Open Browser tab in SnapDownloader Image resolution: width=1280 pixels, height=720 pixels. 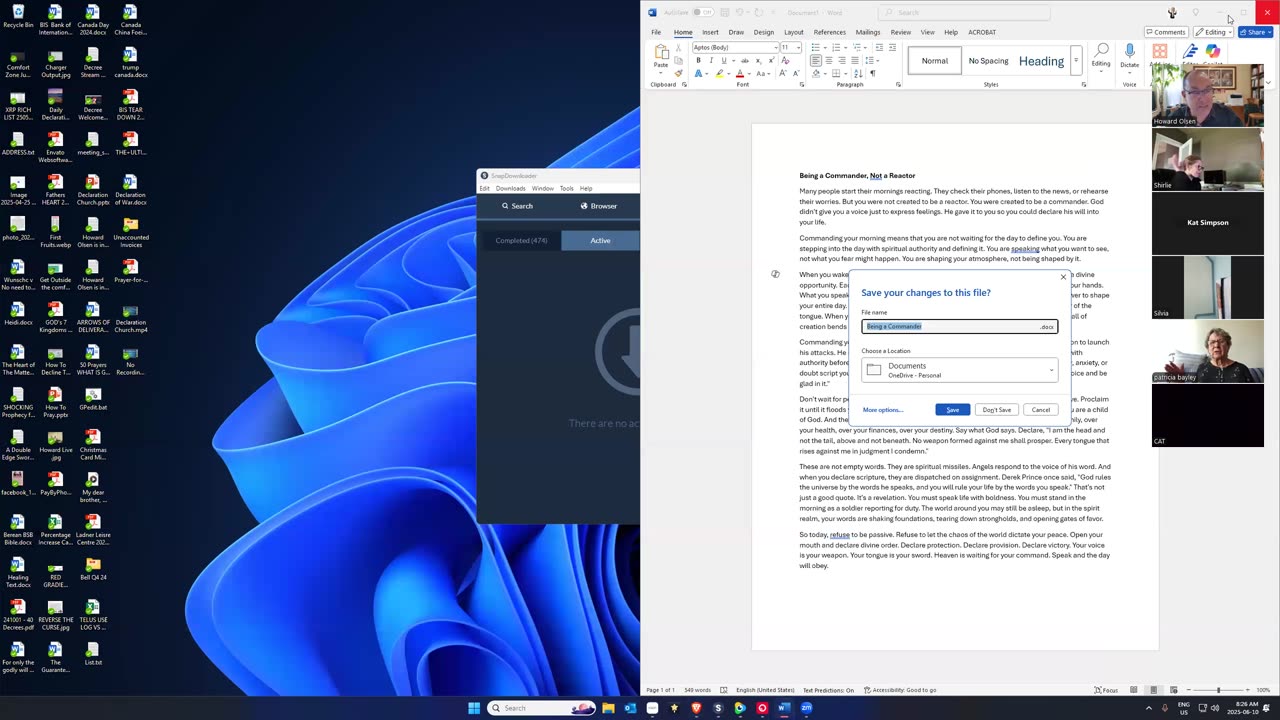tap(598, 206)
